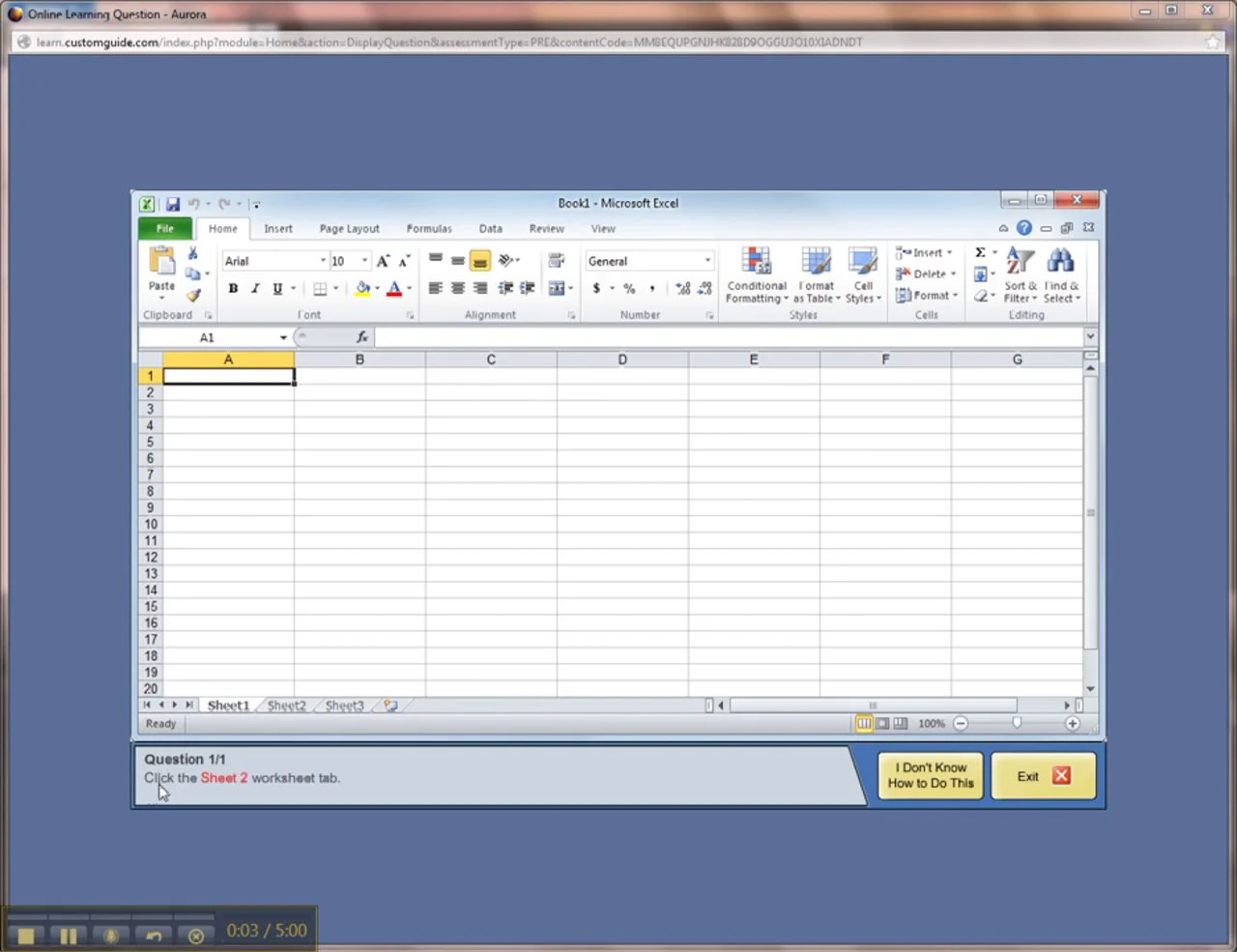
Task: Click the Undo icon in Quick Access toolbar
Action: (194, 204)
